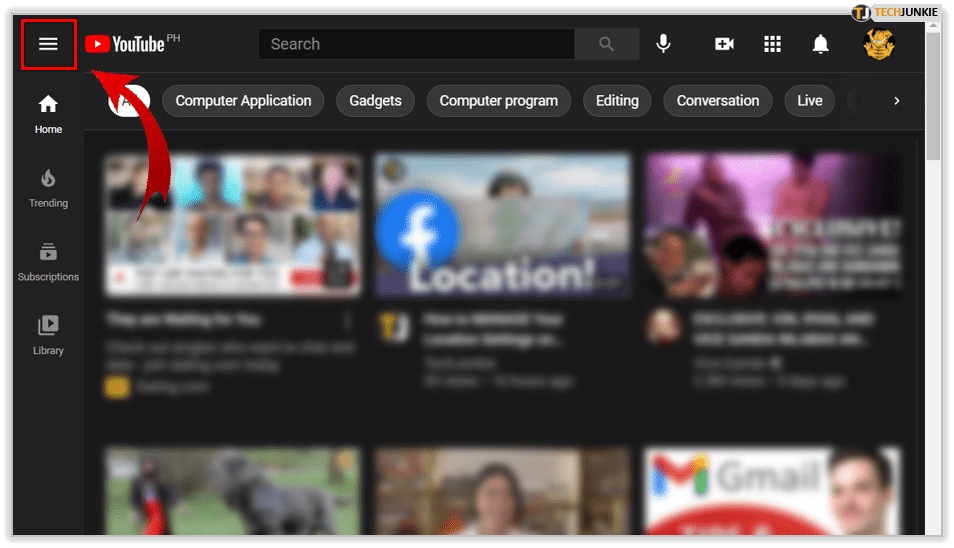Open Subscriptions in the sidebar
Screen dimensions: 954x548
pos(48,262)
